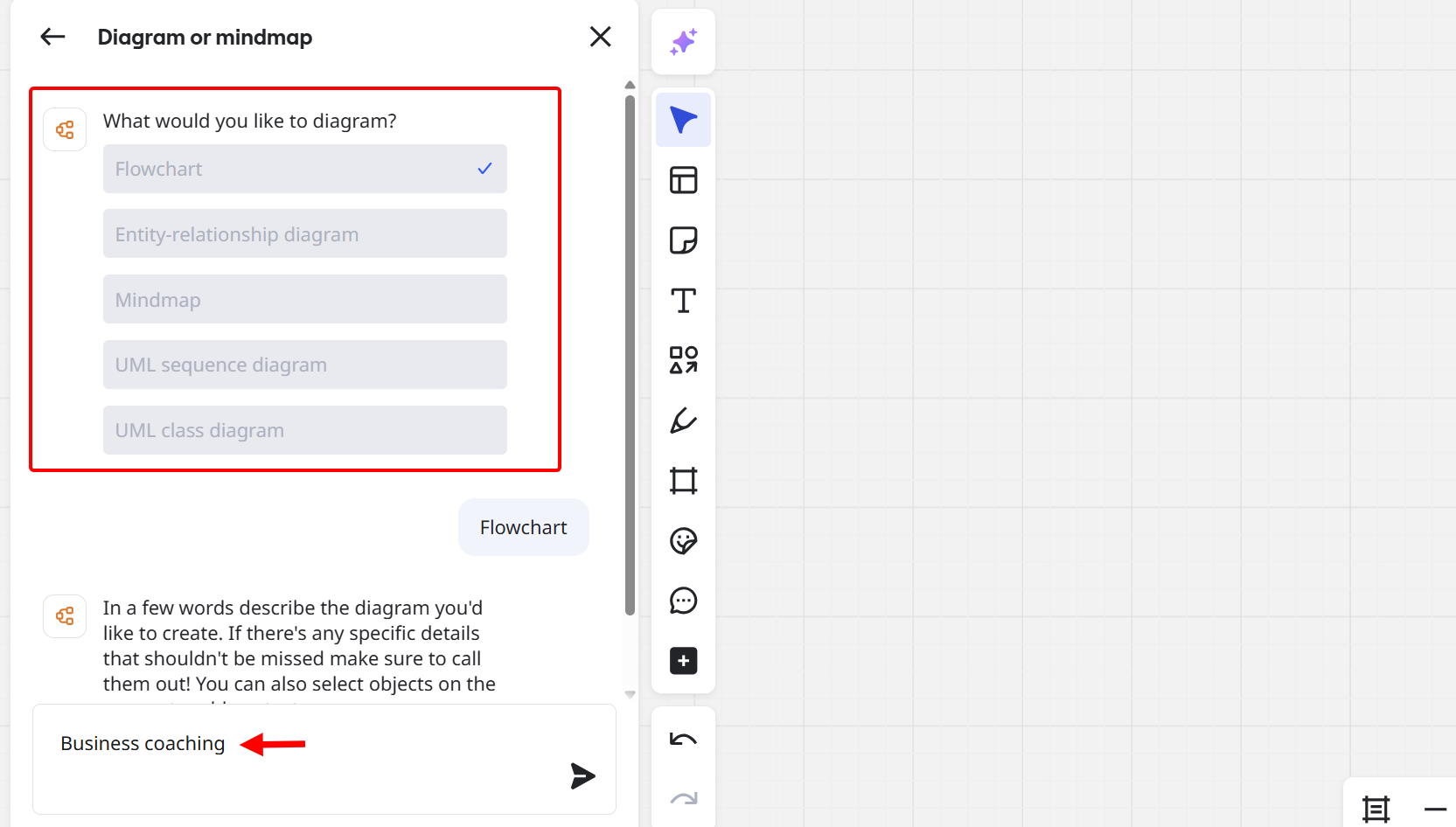Select the Text tool
The height and width of the screenshot is (827, 1456).
(683, 301)
